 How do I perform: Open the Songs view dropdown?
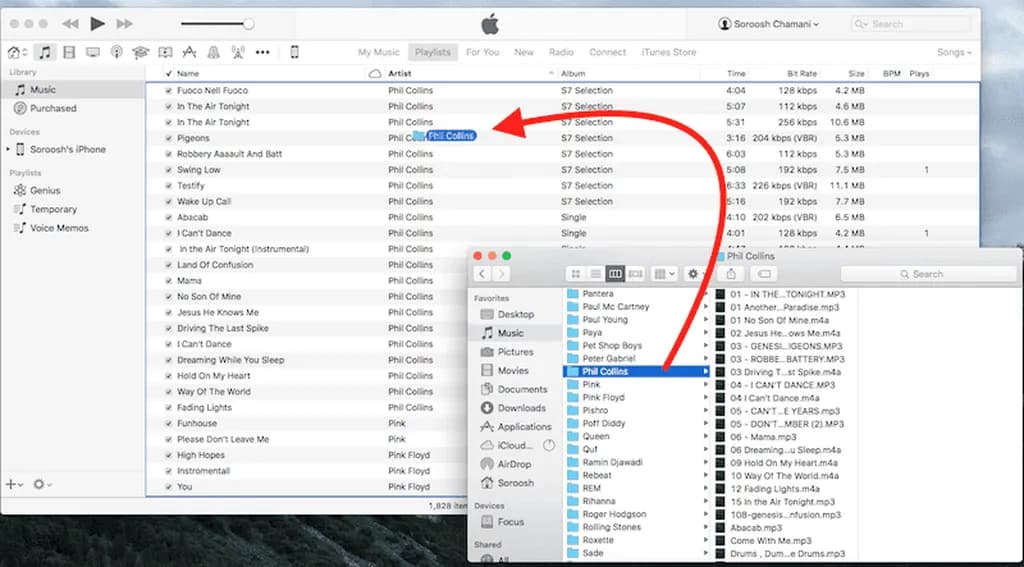[953, 52]
